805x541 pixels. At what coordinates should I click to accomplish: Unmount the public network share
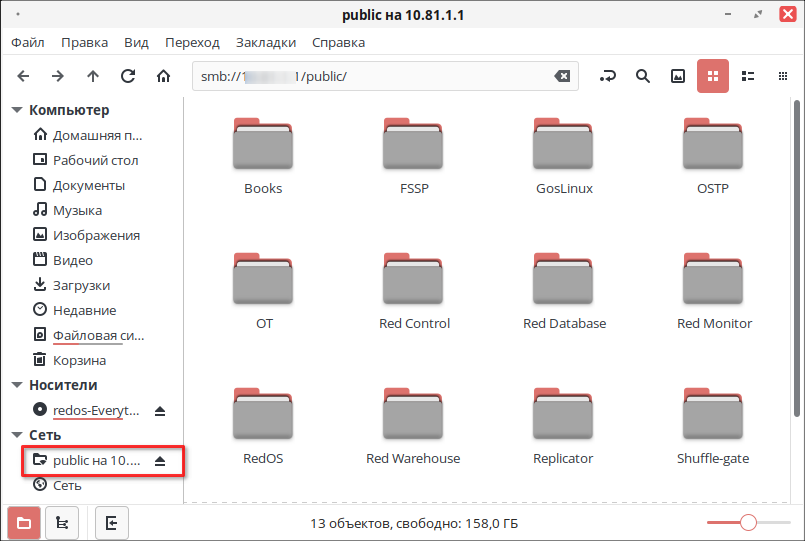pyautogui.click(x=160, y=461)
